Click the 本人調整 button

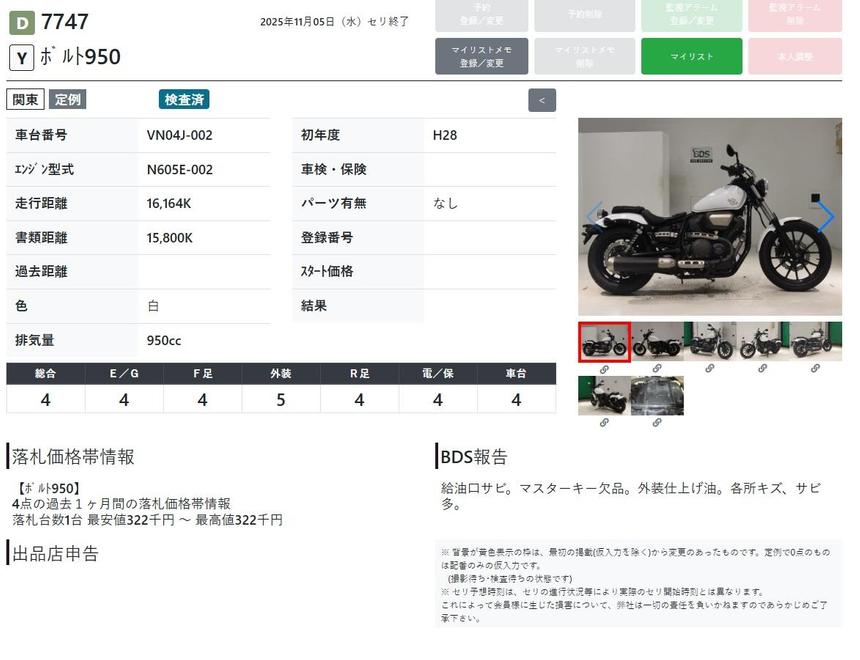795,57
